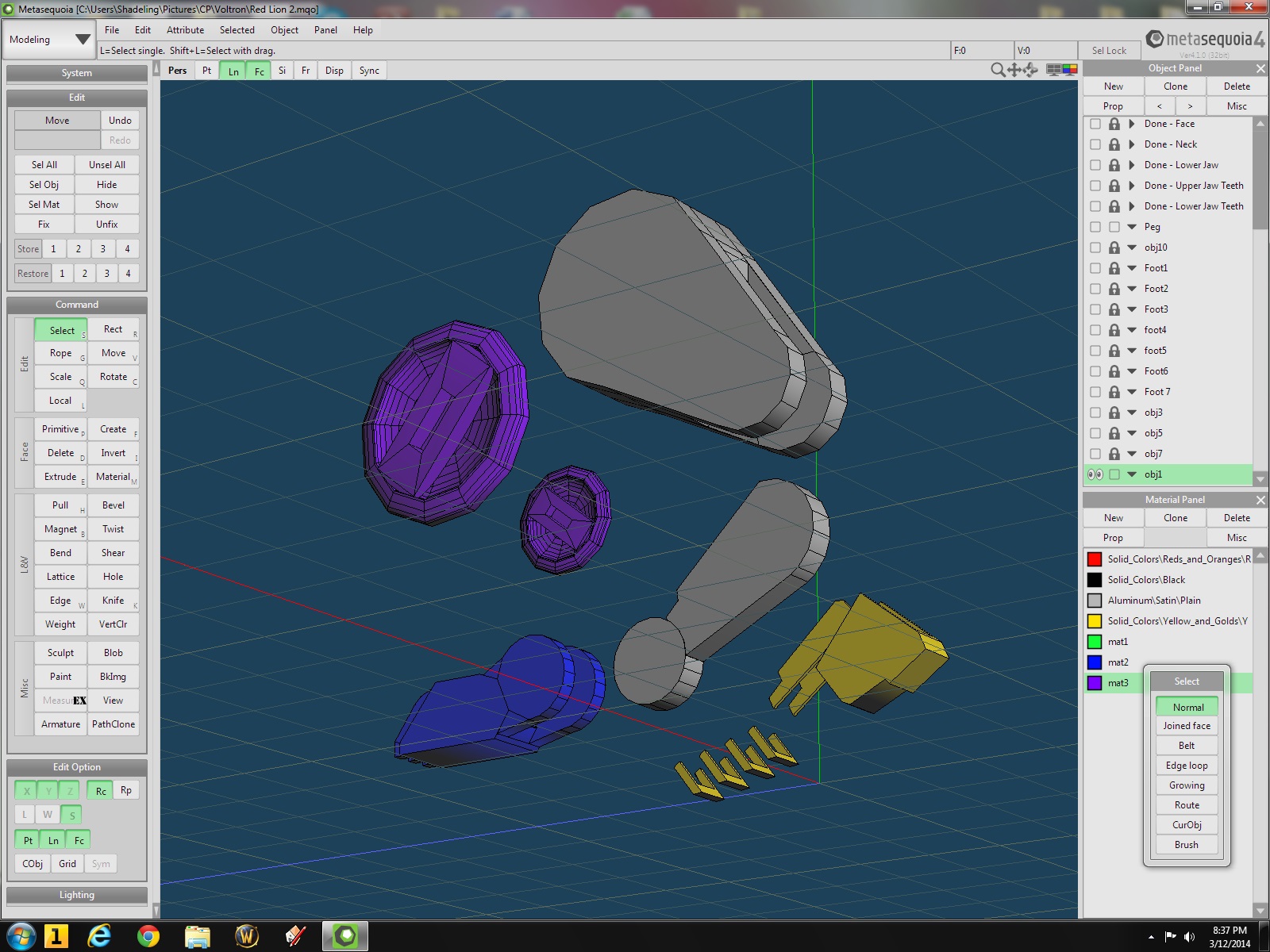Expand the Done - Neck object tree
Image resolution: width=1270 pixels, height=952 pixels.
pyautogui.click(x=1132, y=144)
